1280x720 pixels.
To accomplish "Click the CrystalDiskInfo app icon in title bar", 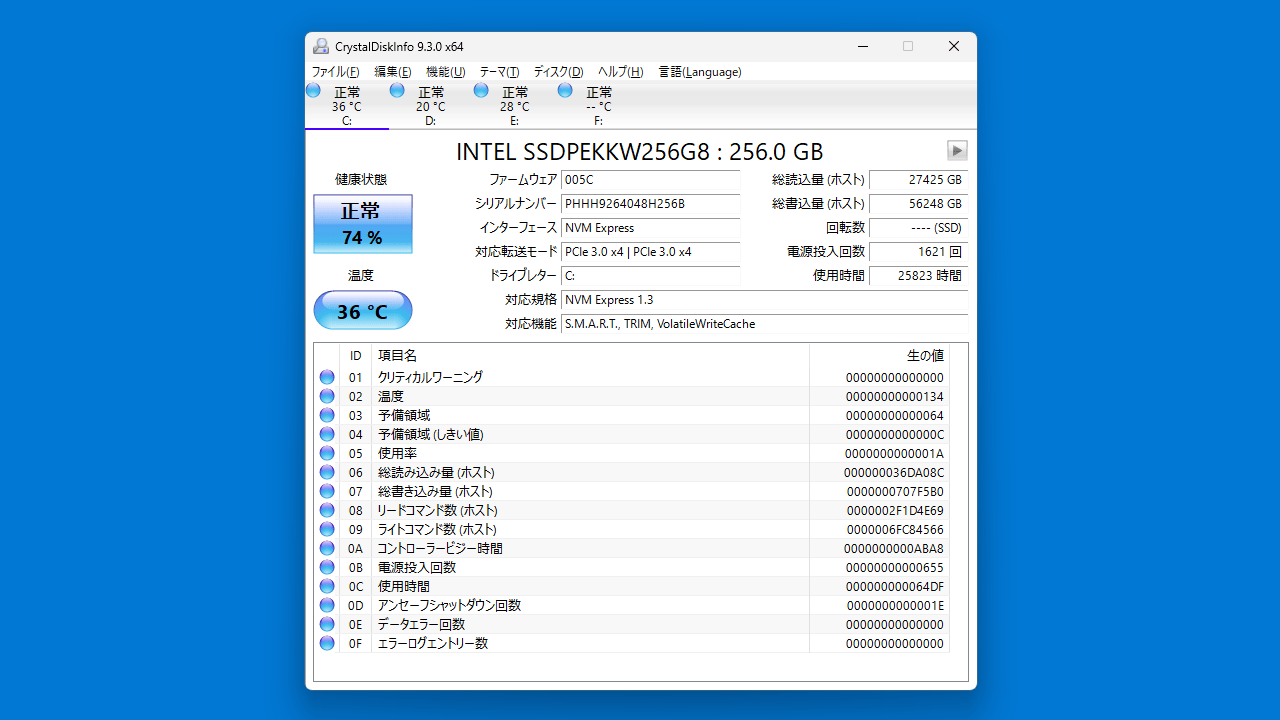I will [320, 46].
